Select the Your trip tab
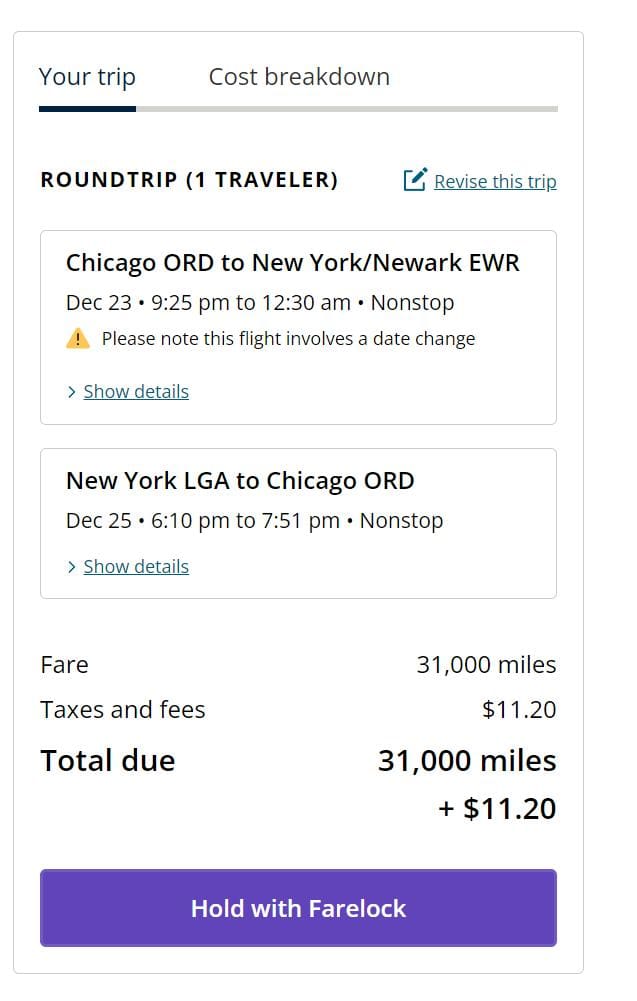 coord(86,76)
